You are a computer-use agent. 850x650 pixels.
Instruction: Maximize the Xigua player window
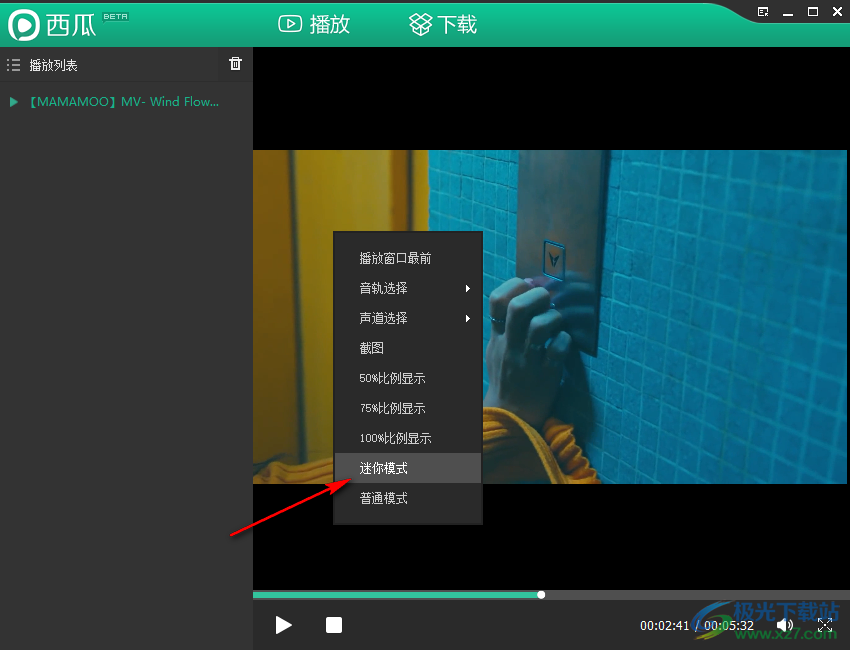(813, 12)
